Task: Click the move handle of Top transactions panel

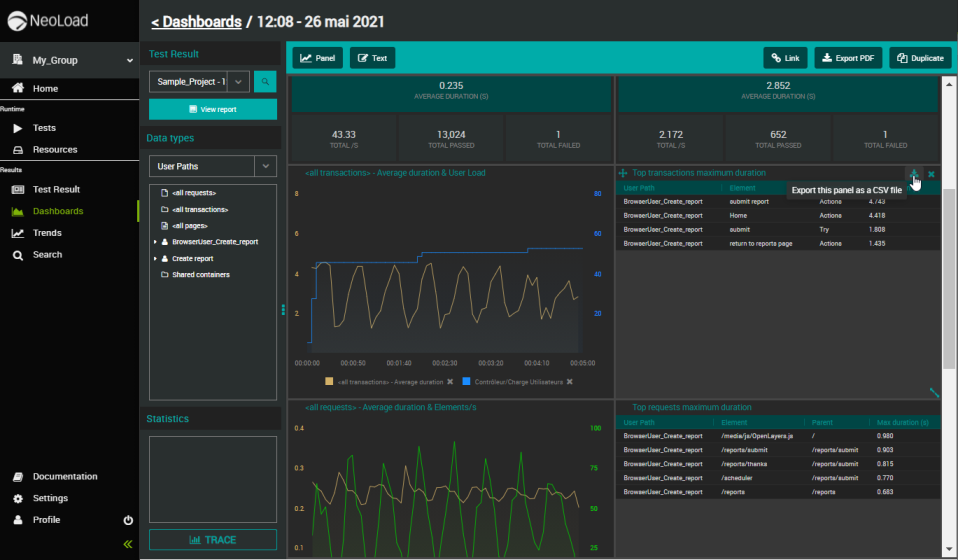Action: 623,173
